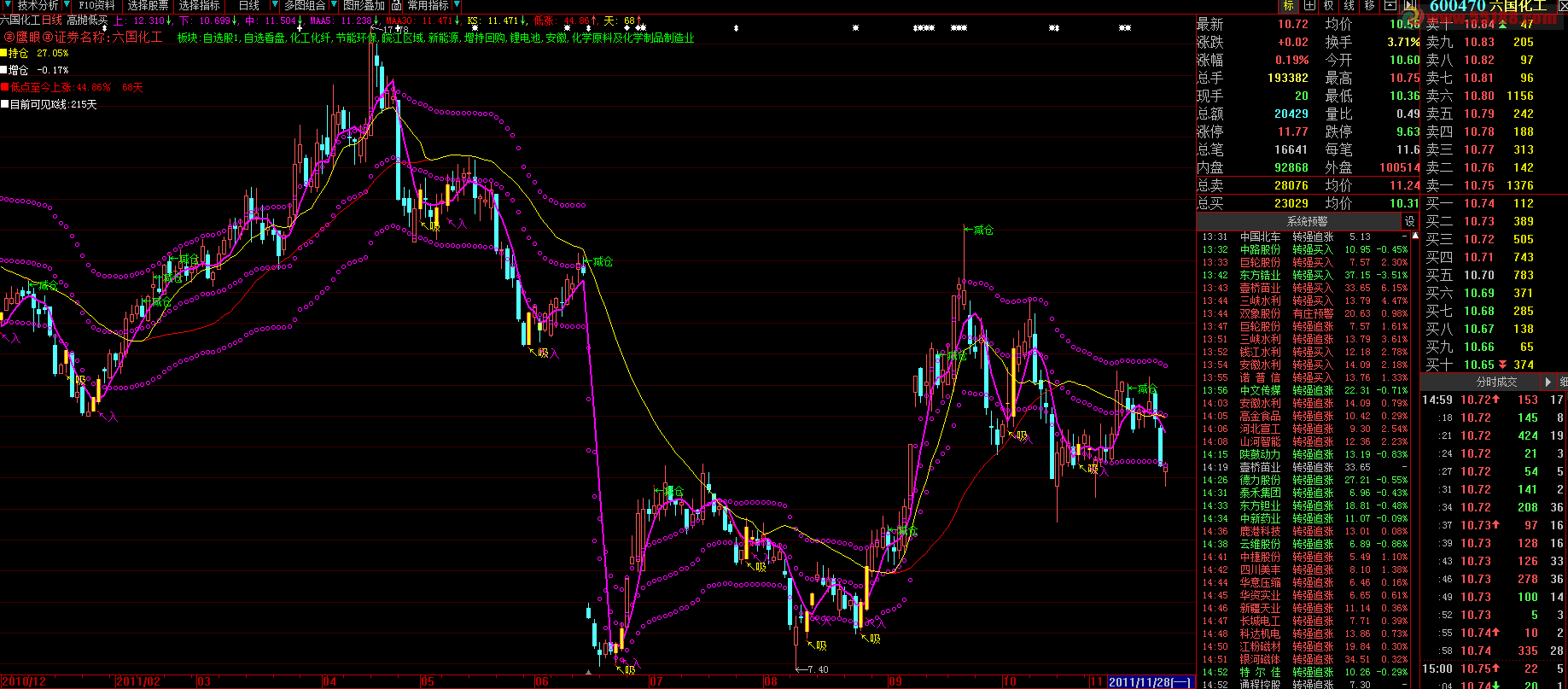Select the 日线 period option
Image resolution: width=1568 pixels, height=689 pixels.
click(249, 6)
